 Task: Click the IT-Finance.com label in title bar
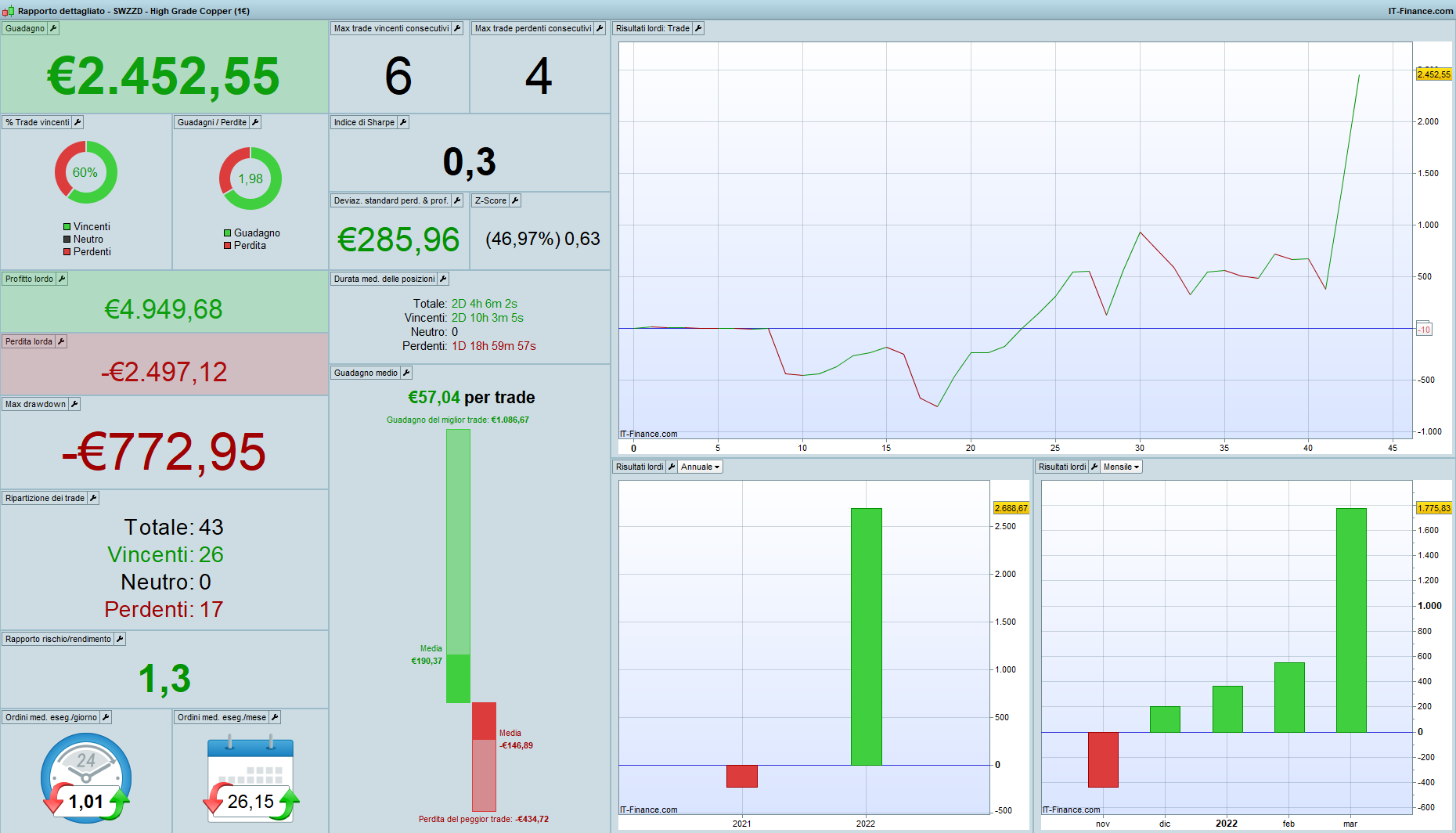[1420, 11]
